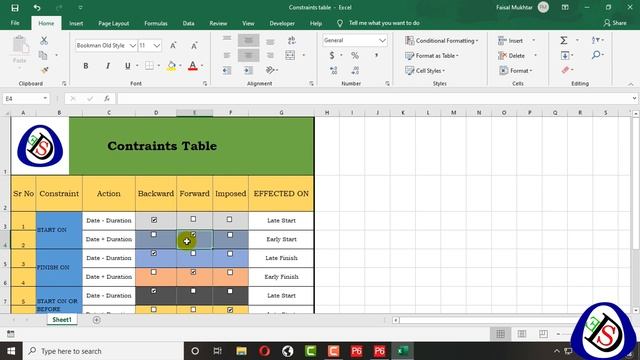Insert AutoSum formula

pos(564,40)
